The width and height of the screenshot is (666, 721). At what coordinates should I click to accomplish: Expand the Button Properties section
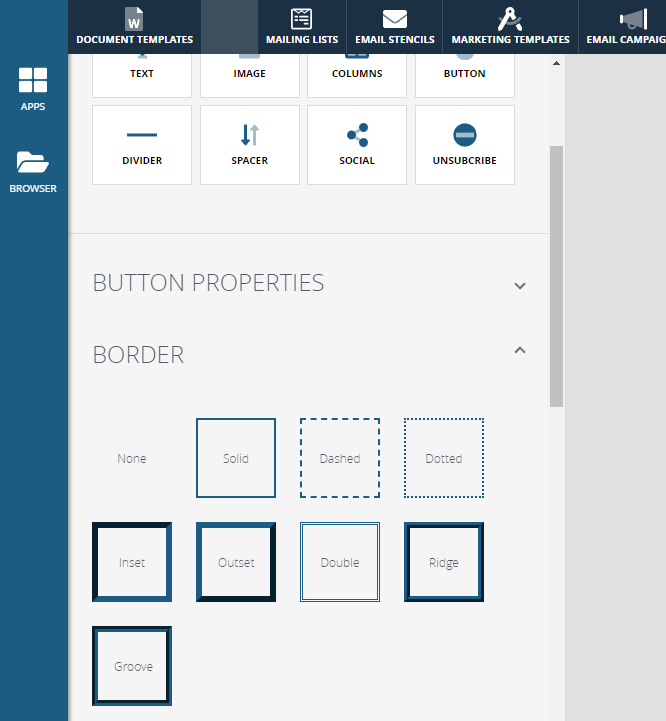tap(519, 285)
